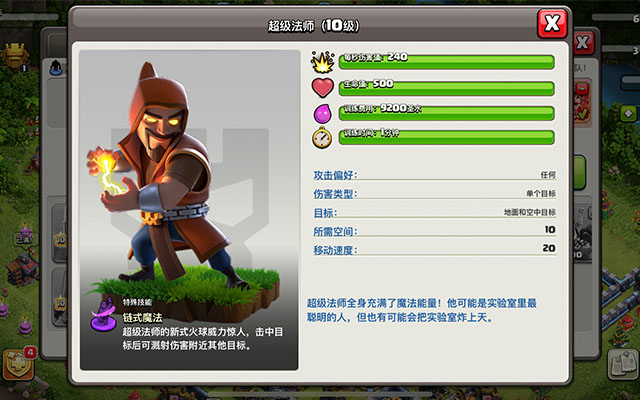The width and height of the screenshot is (640, 400).
Task: Click the 9200 elixir training cost bar
Action: (447, 113)
